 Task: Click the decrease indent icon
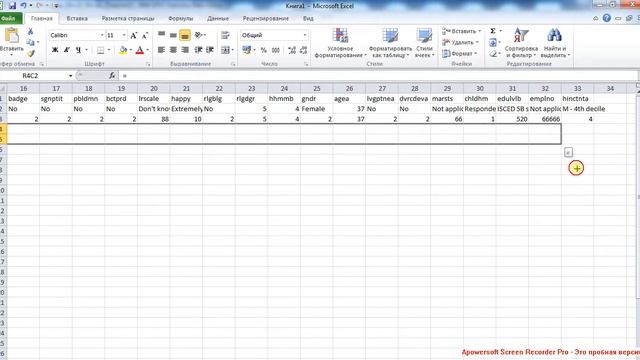coord(198,50)
